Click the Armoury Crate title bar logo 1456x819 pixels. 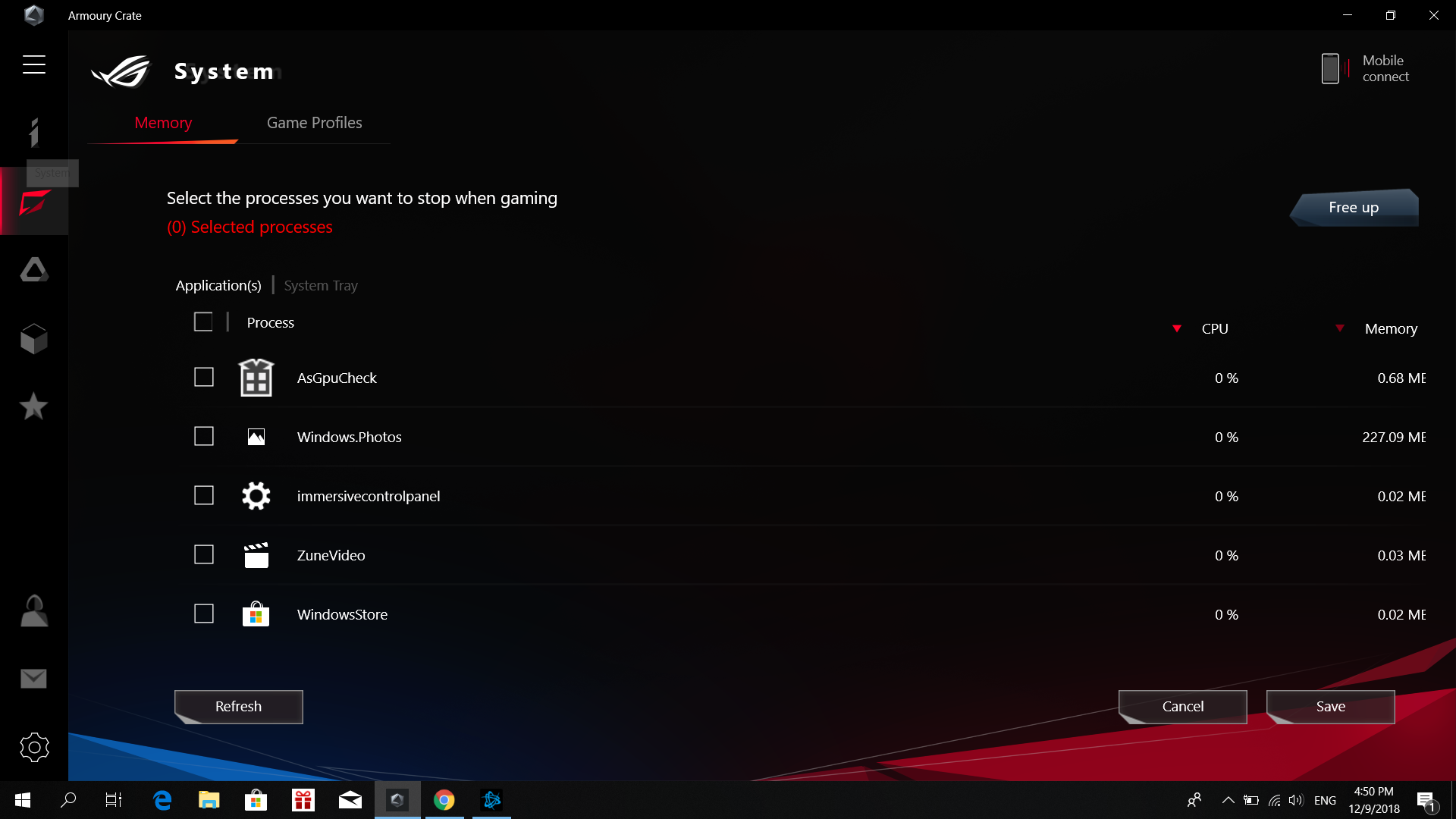(34, 15)
